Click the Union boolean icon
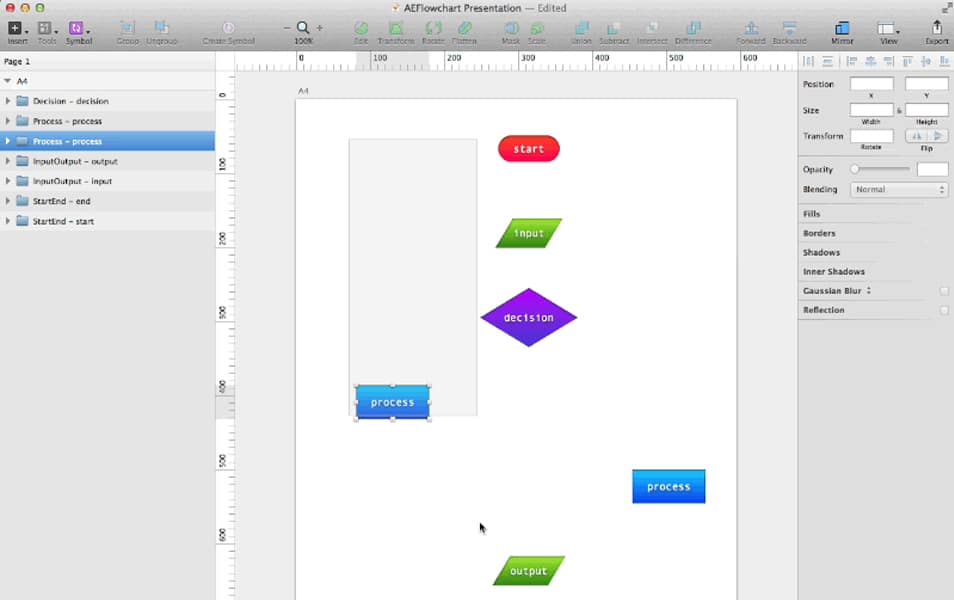 click(x=580, y=29)
